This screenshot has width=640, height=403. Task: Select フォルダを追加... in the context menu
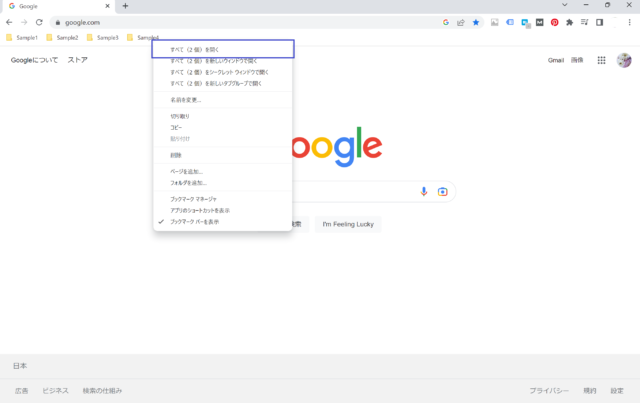pos(223,183)
